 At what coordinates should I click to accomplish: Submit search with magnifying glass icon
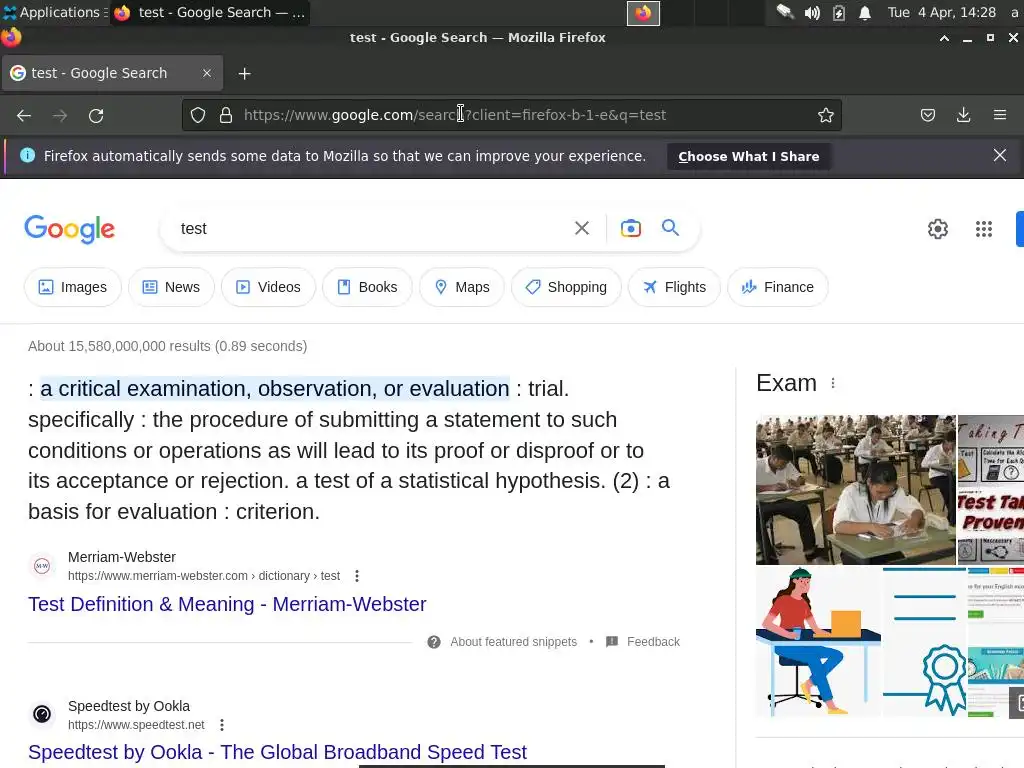click(x=670, y=227)
